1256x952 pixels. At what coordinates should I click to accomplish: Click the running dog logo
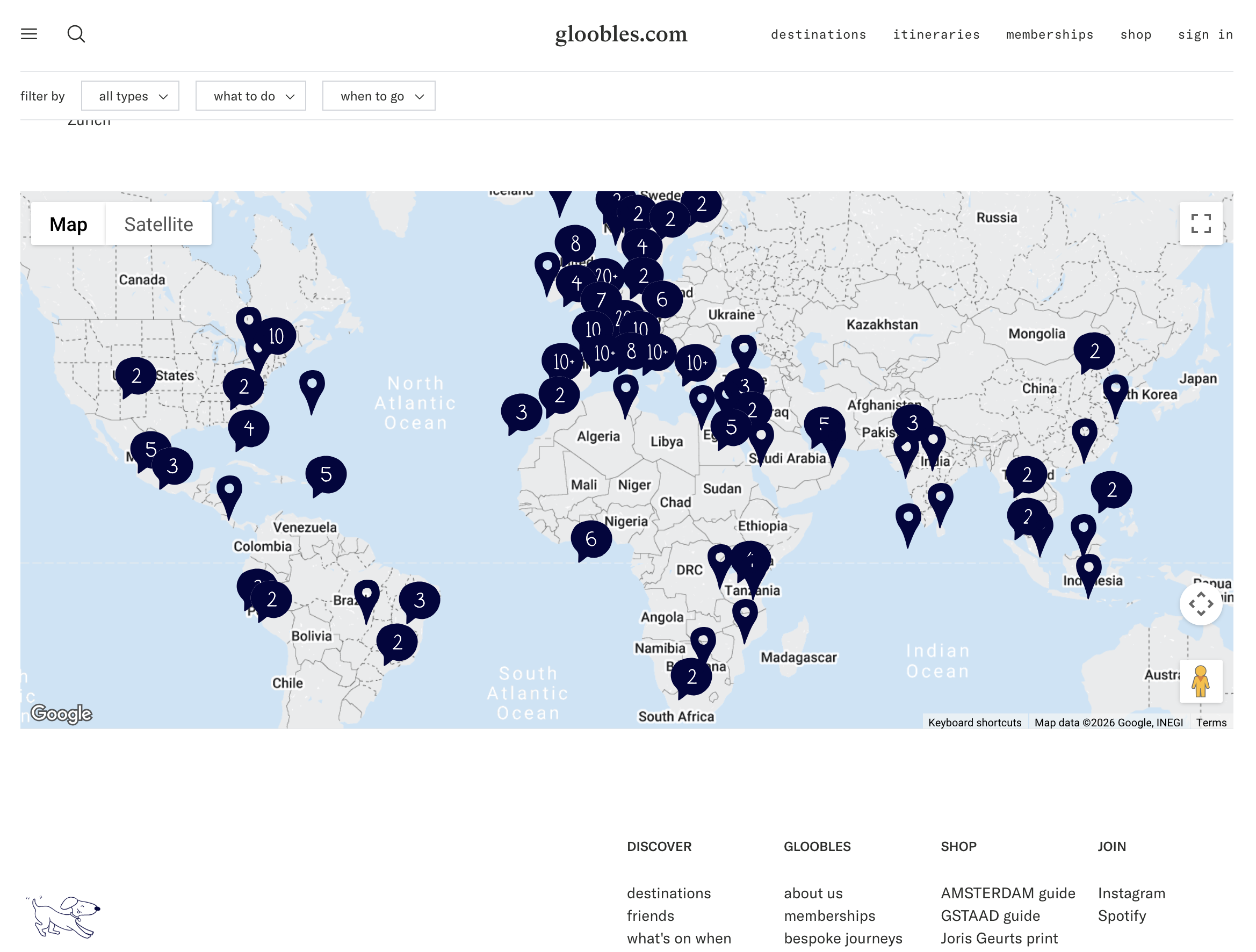[64, 916]
